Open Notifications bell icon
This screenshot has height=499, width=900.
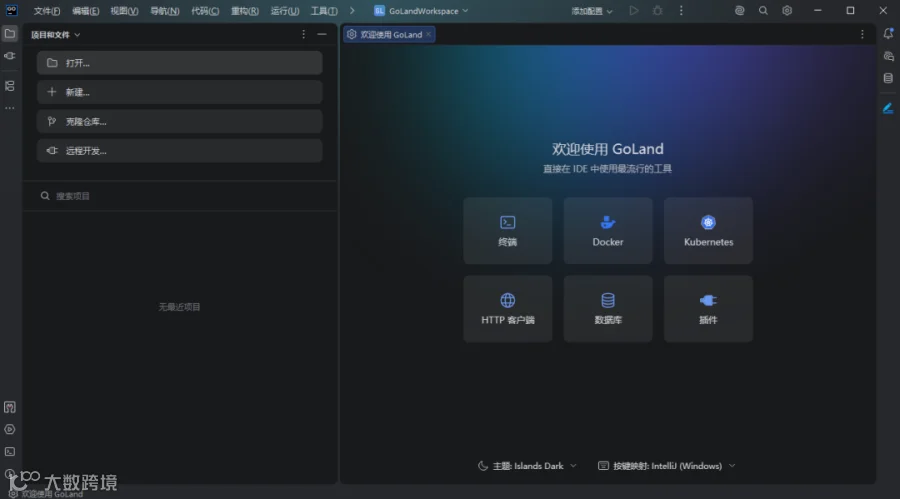pyautogui.click(x=888, y=34)
